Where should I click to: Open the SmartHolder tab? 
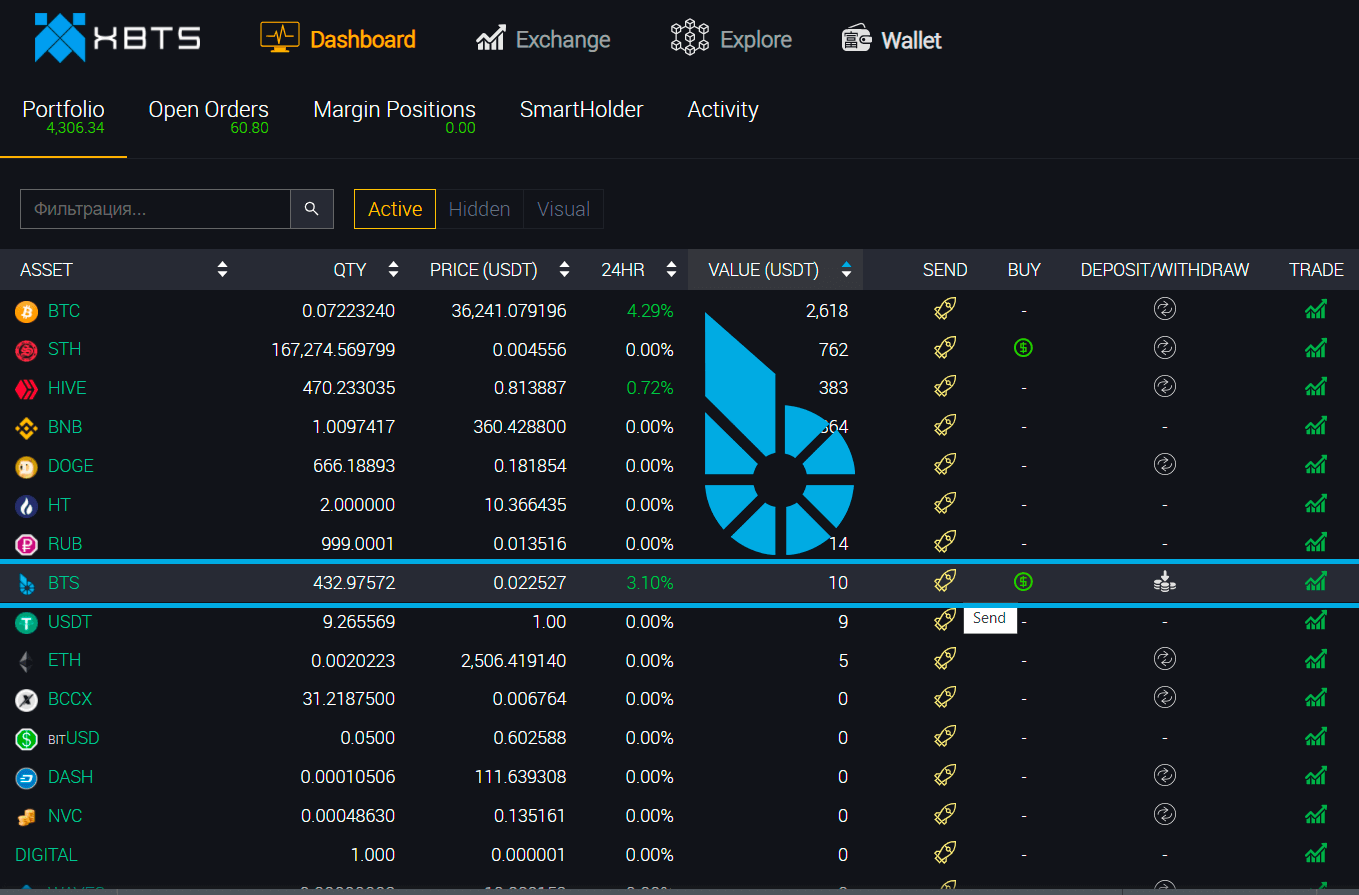click(x=581, y=110)
